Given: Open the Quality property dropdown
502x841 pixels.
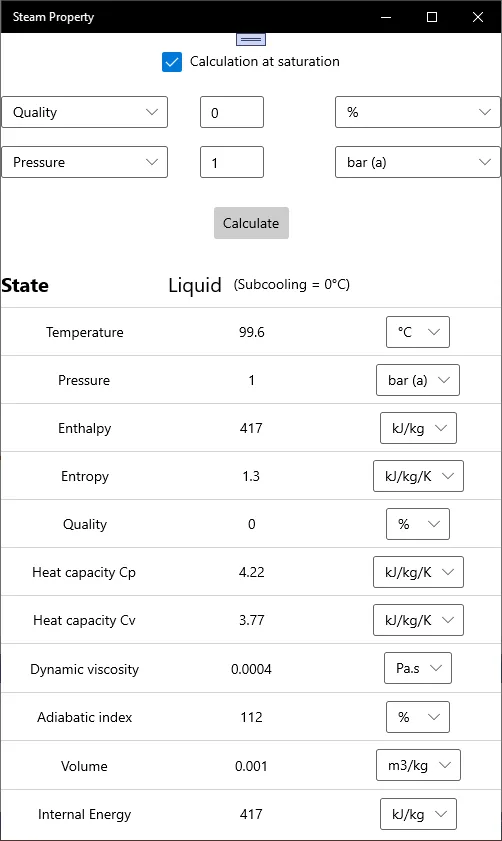Looking at the screenshot, I should (85, 112).
